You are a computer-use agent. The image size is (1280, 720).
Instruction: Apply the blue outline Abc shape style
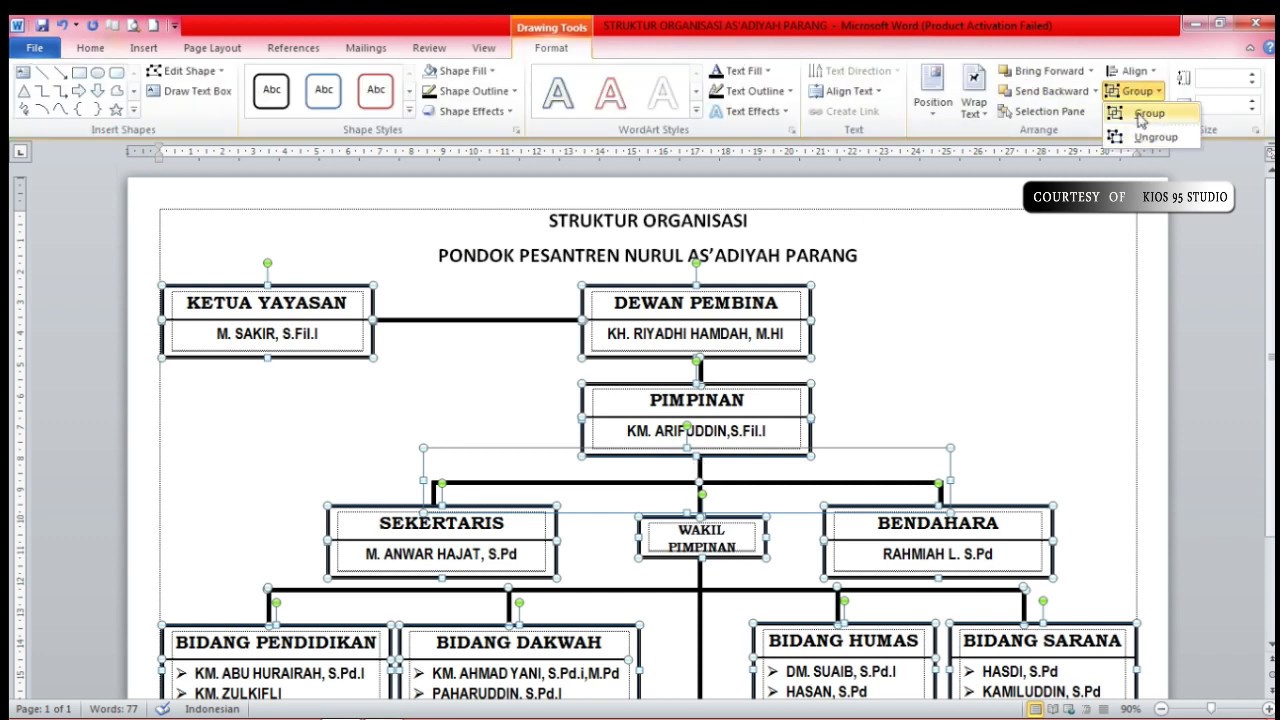(x=324, y=90)
